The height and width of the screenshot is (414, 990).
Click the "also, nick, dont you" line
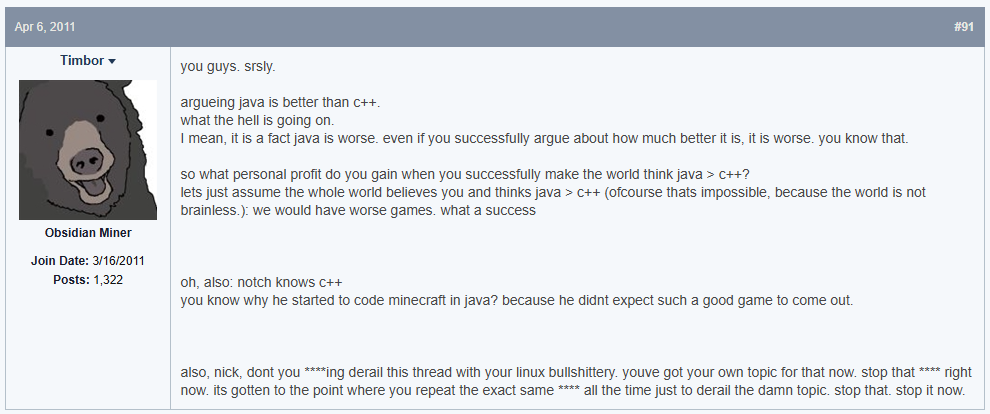pos(576,372)
